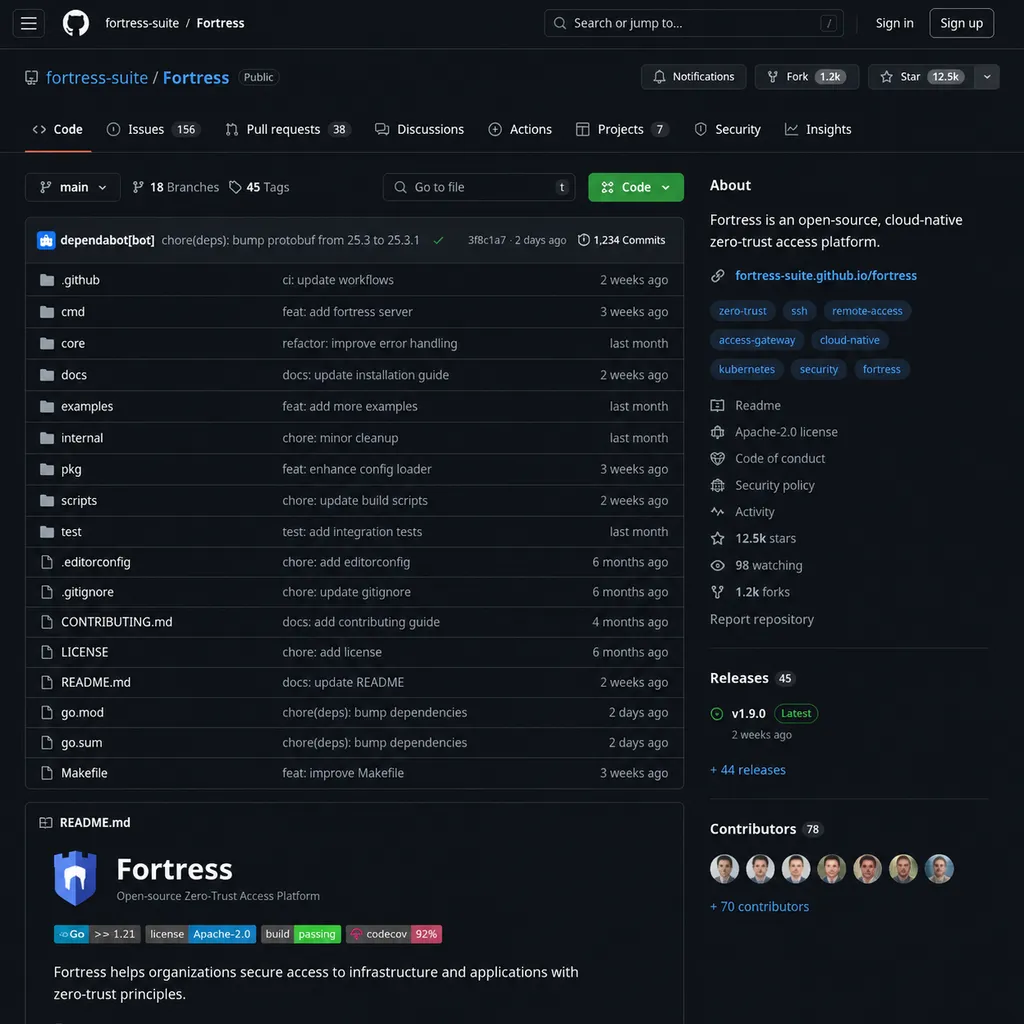
Task: Click the Fortress shield logo in README
Action: pyautogui.click(x=75, y=878)
